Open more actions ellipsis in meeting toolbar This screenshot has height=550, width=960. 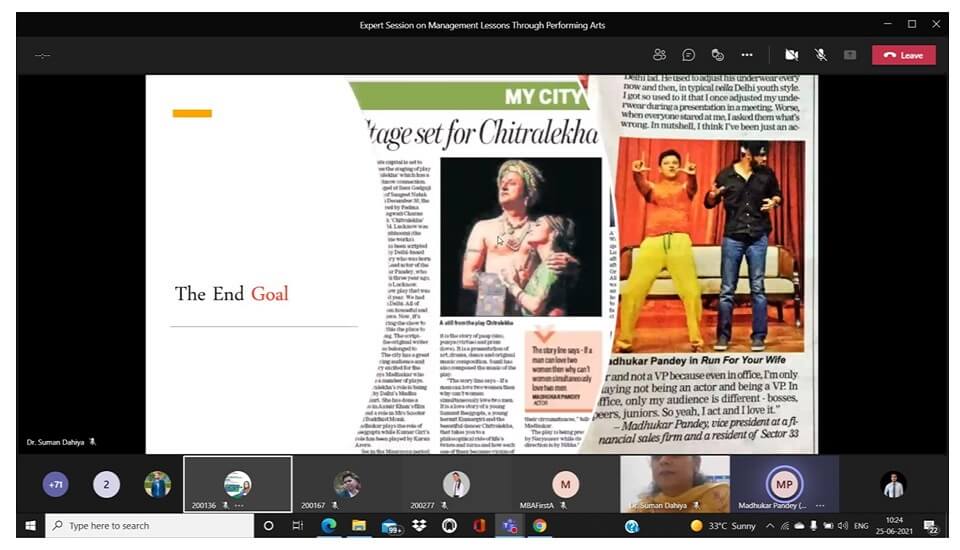tap(746, 55)
